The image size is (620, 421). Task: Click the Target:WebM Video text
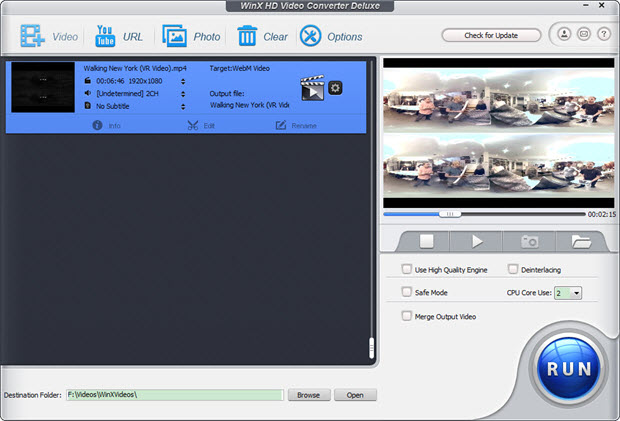tap(240, 68)
